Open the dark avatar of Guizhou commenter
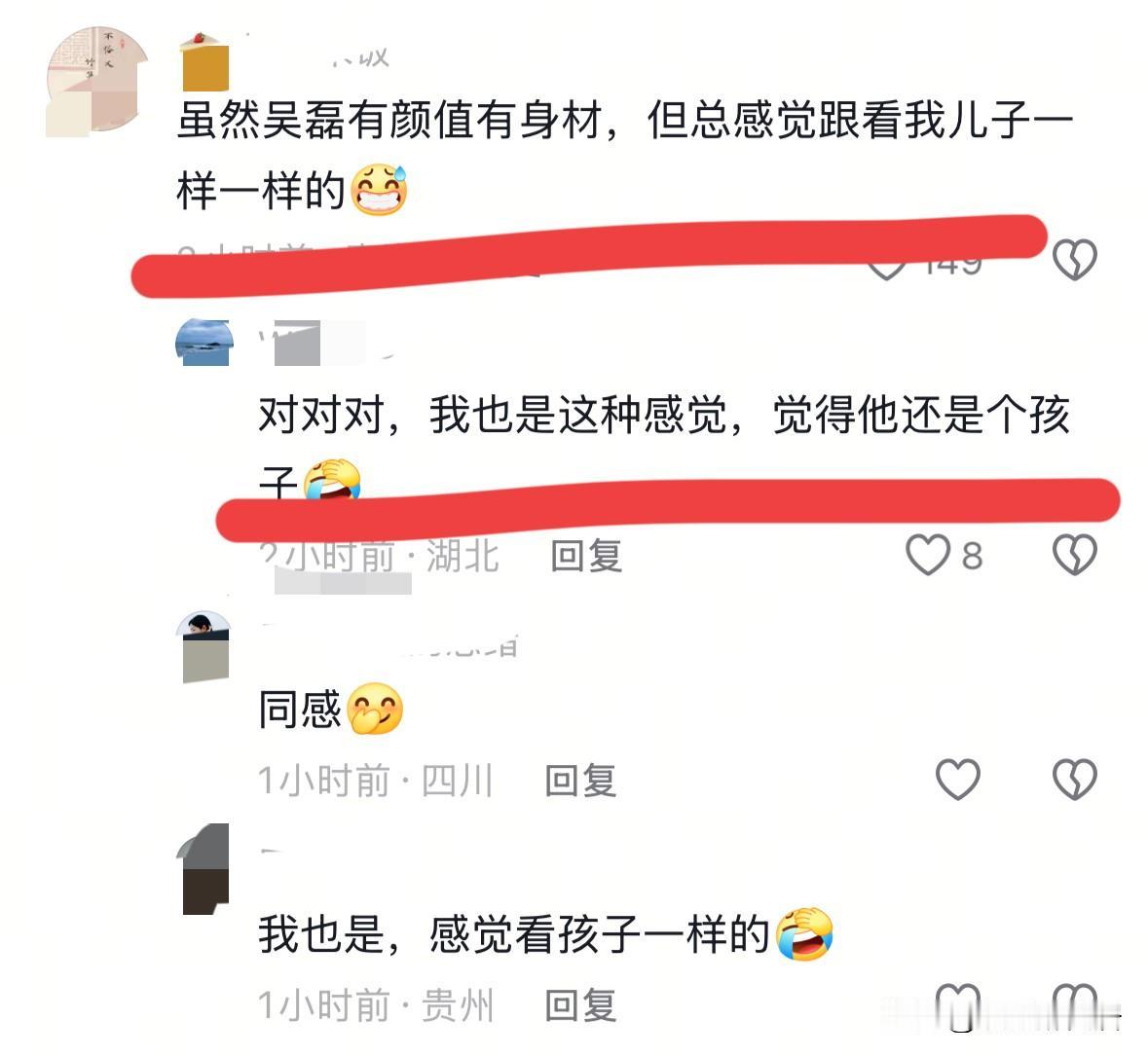 tap(204, 869)
